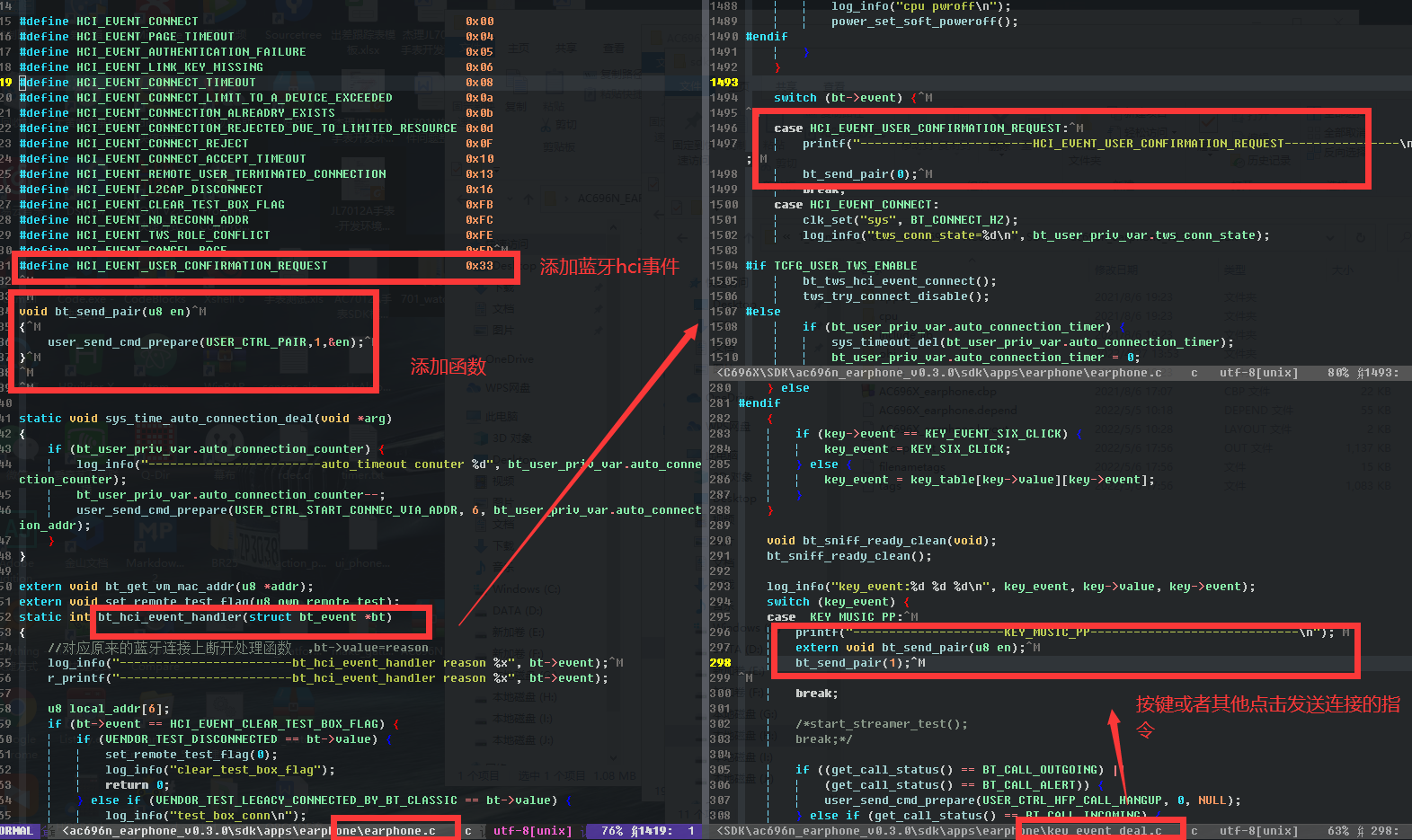Click the HCI_EVENT_AUTHENTICATION_FAILURE macro name
This screenshot has width=1412, height=840.
click(x=191, y=52)
